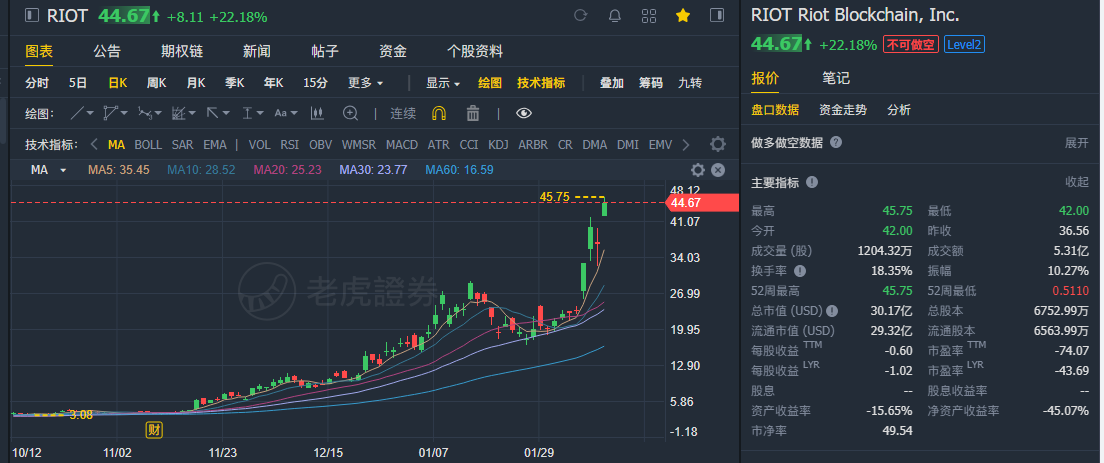Open the 更多 timeframe dropdown
The image size is (1104, 463).
[x=365, y=83]
